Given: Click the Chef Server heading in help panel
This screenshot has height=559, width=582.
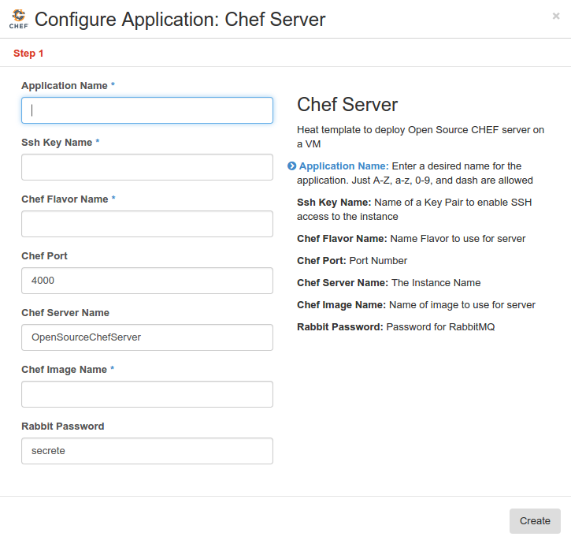Looking at the screenshot, I should pyautogui.click(x=347, y=105).
